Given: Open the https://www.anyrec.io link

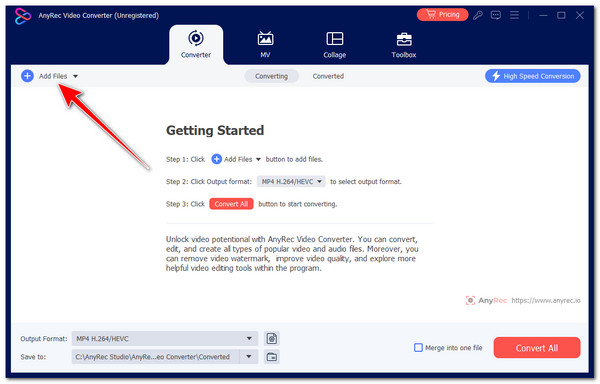Looking at the screenshot, I should pos(546,300).
